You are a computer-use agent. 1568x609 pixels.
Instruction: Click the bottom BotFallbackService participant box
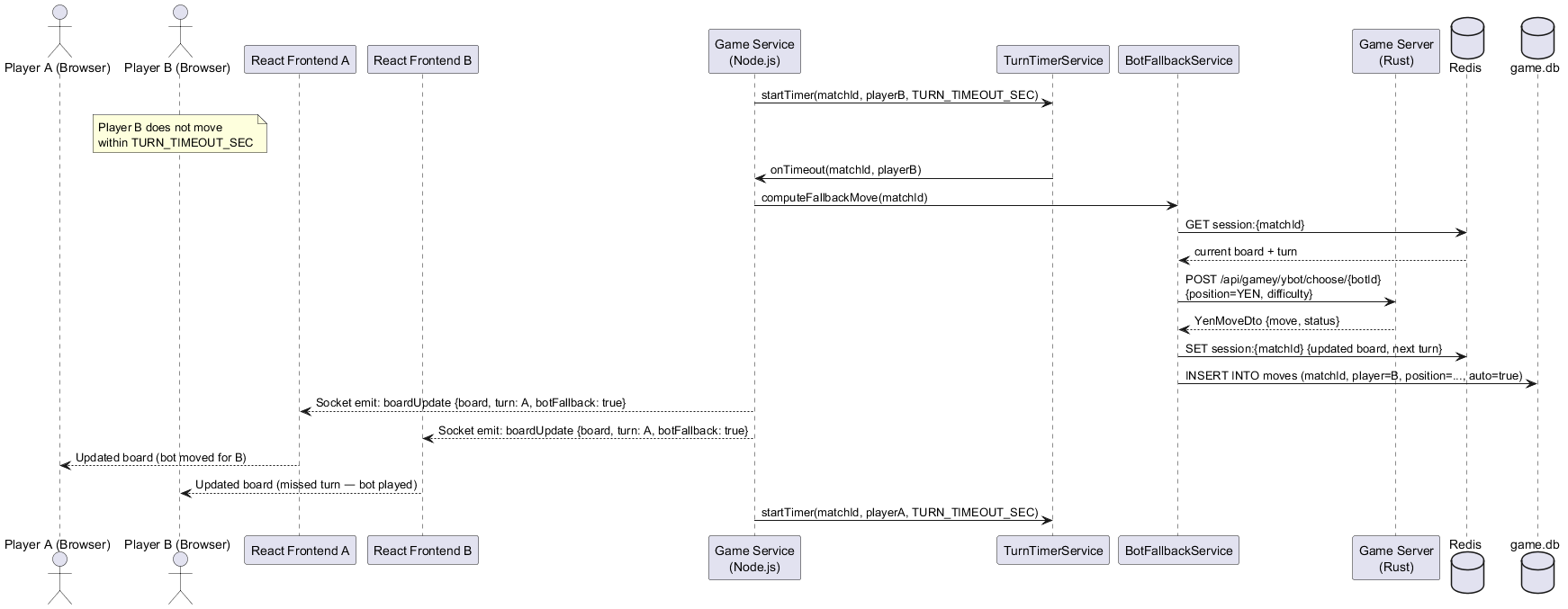tap(1177, 551)
